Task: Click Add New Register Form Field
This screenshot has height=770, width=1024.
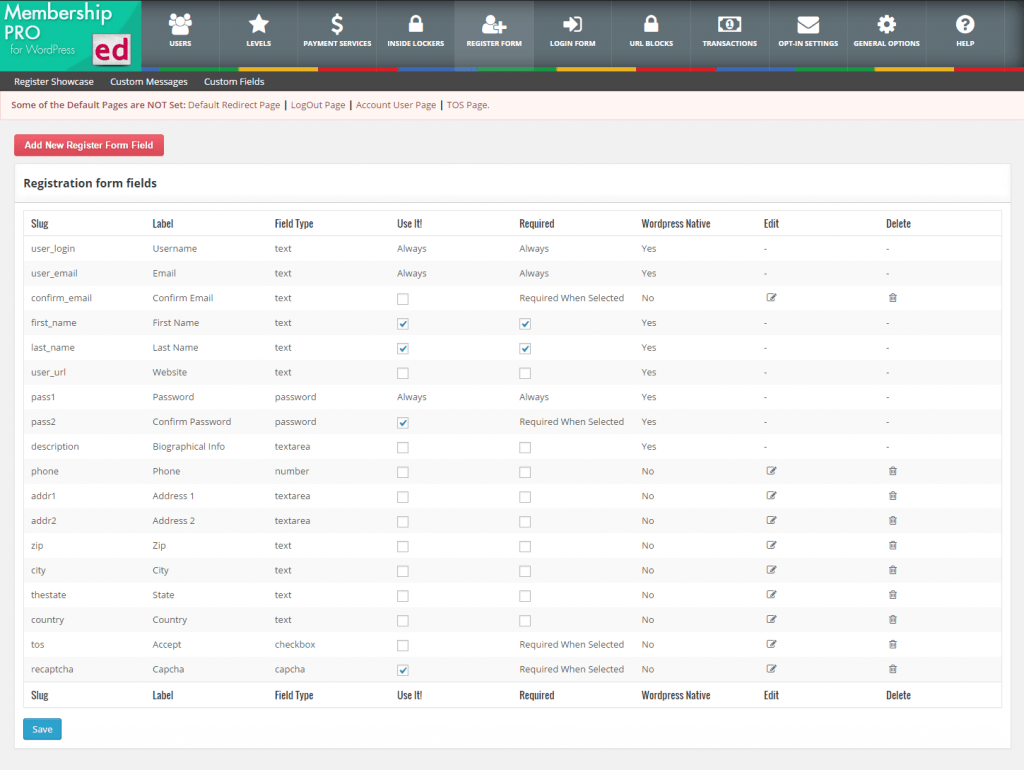Action: coord(88,145)
